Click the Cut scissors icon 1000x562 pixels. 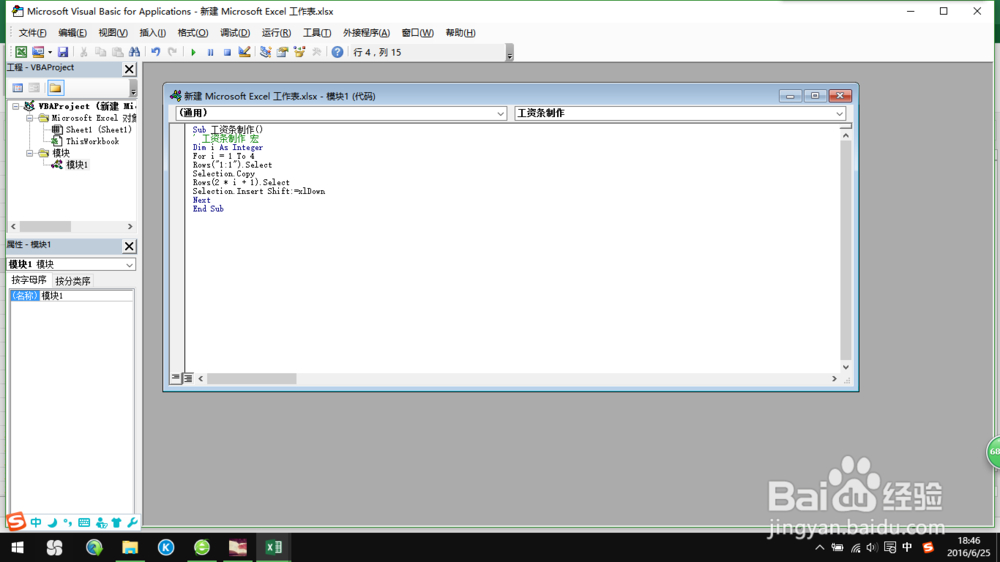click(x=84, y=52)
